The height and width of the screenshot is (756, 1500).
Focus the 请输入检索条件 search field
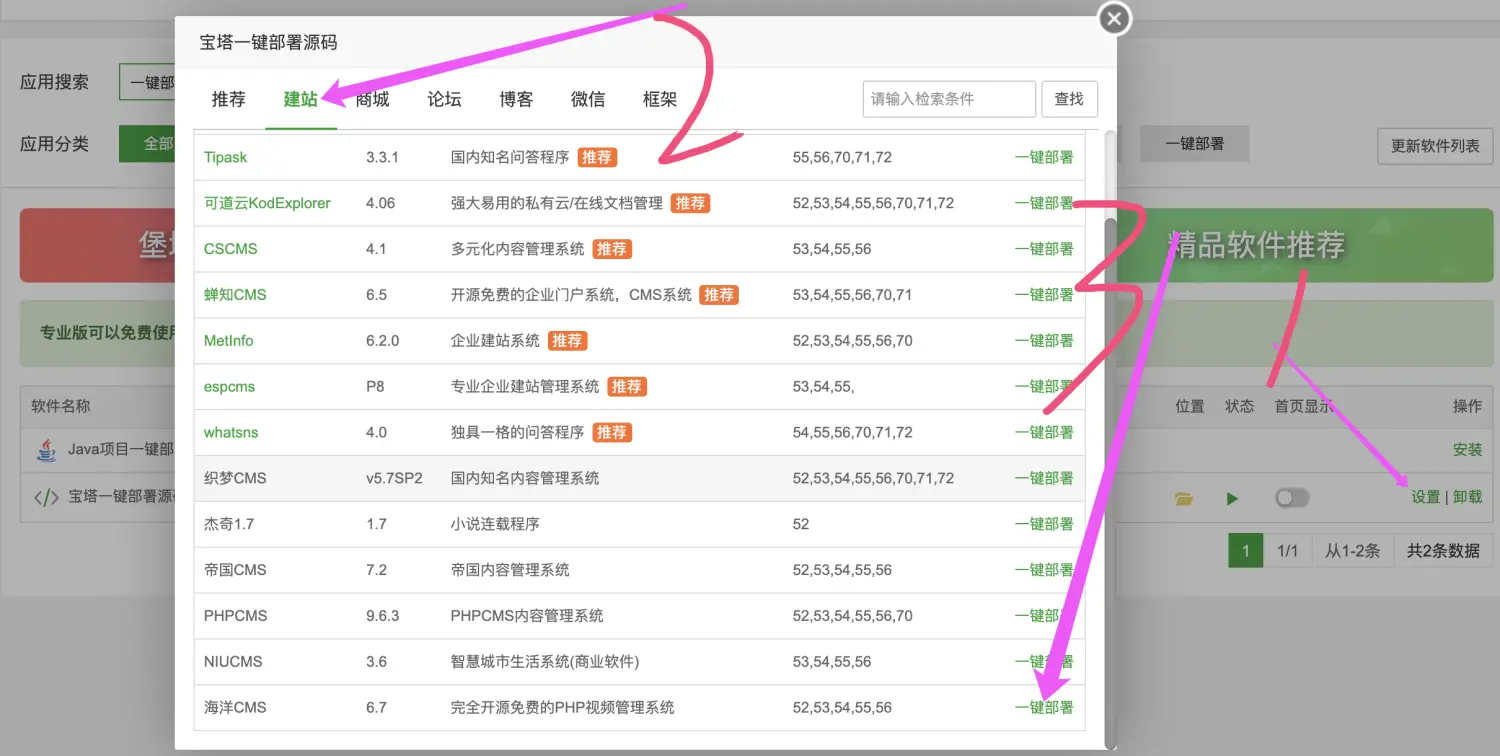(949, 99)
